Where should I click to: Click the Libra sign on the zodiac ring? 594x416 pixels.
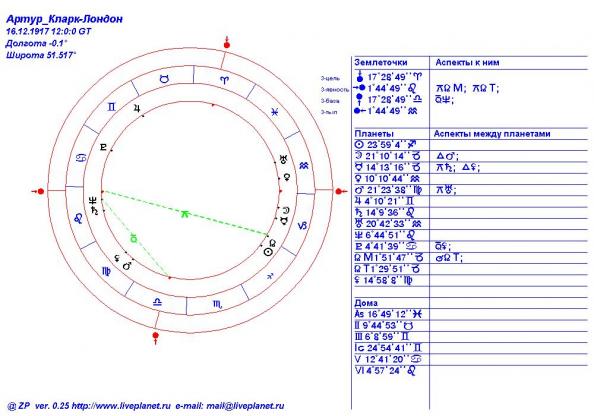point(157,302)
